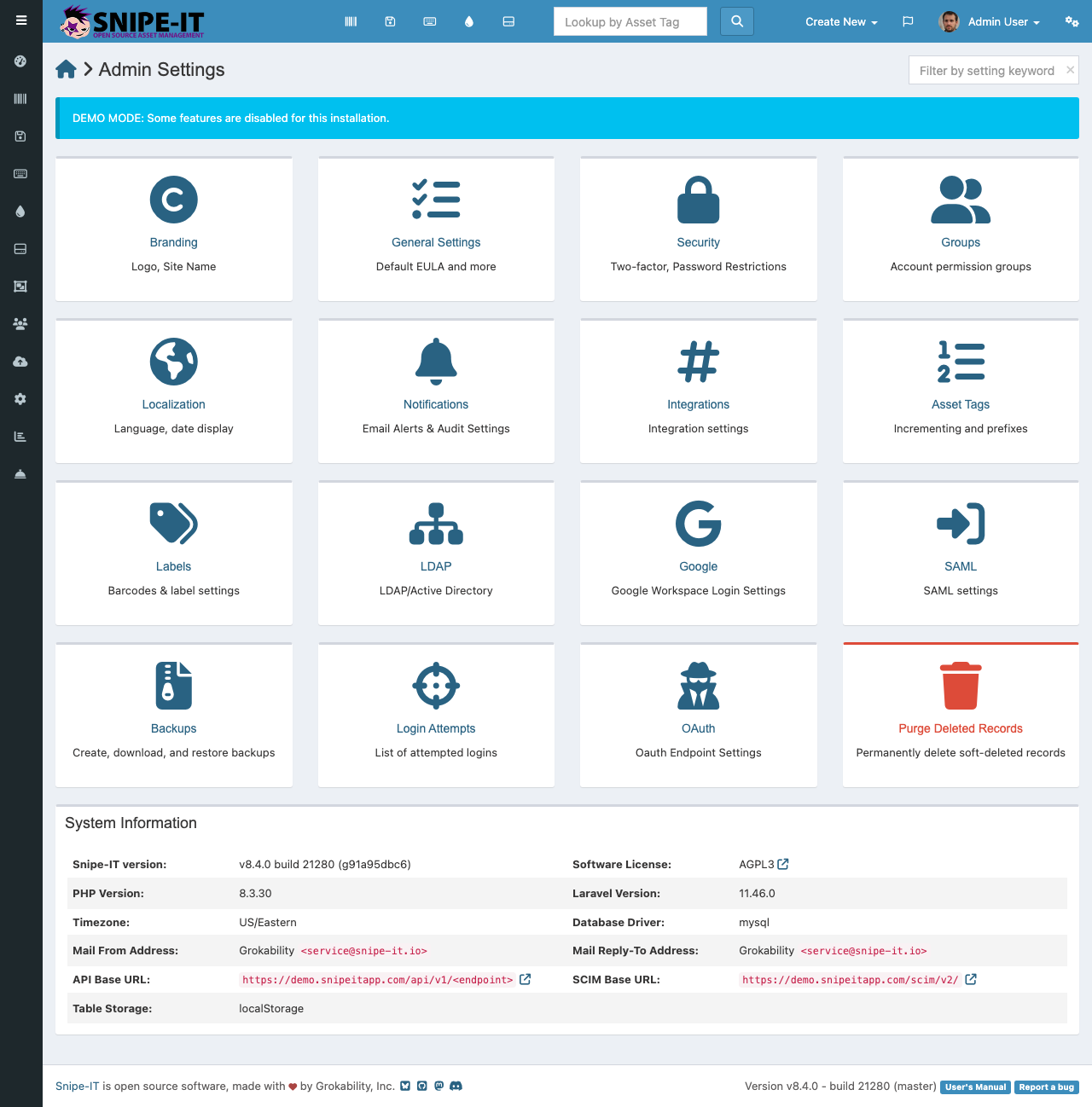Screen dimensions: 1092x1107
Task: Toggle the hamburger sidebar menu
Action: 20,20
